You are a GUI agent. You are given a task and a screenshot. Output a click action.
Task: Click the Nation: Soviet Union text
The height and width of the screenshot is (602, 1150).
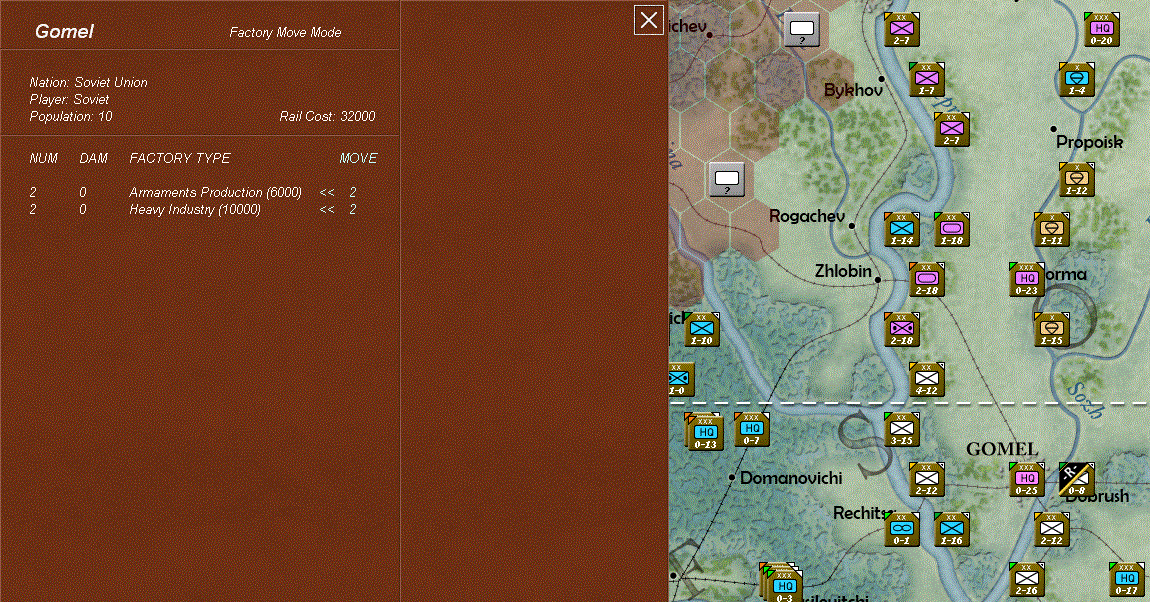[x=88, y=83]
